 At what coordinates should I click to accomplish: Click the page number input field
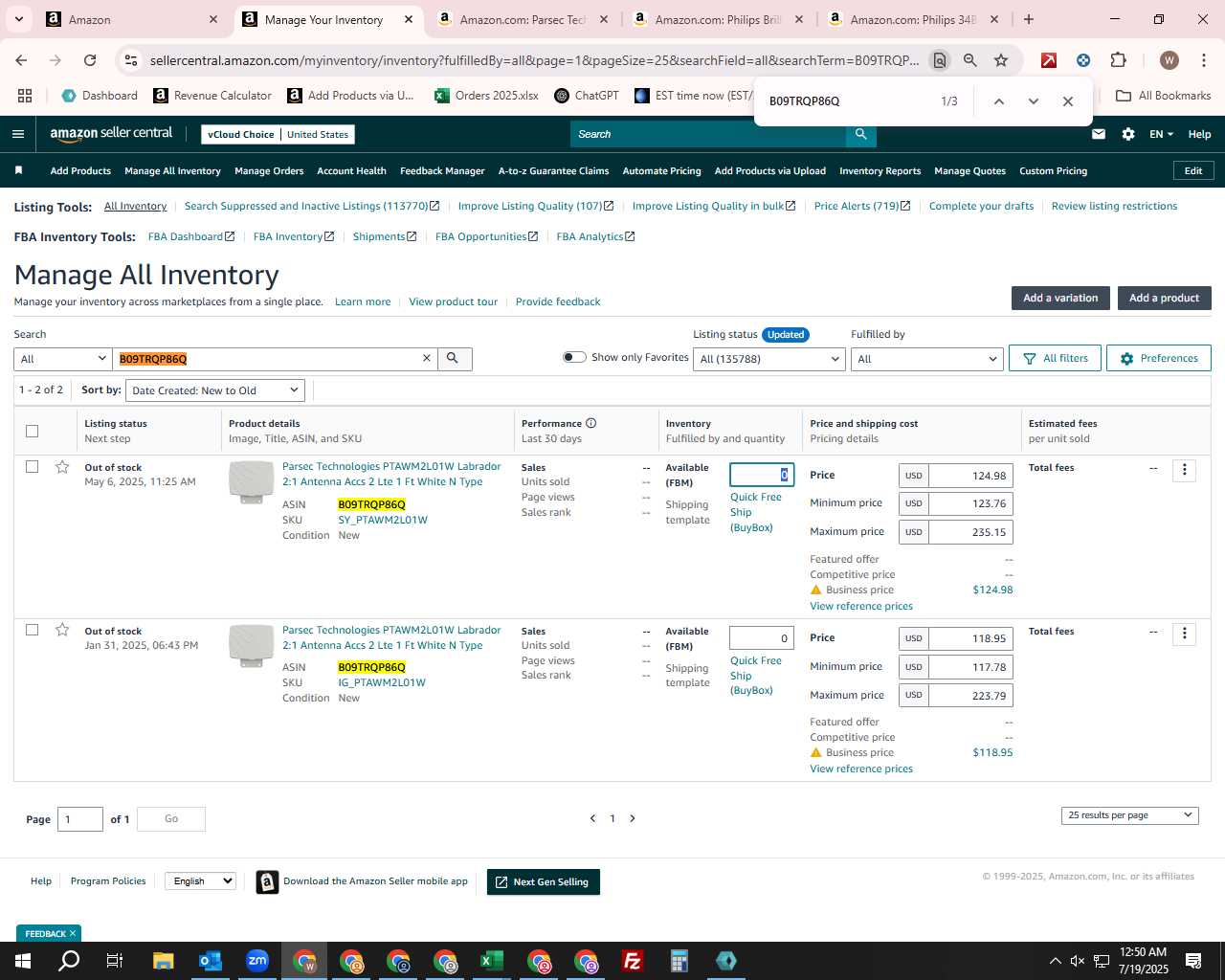tap(80, 819)
